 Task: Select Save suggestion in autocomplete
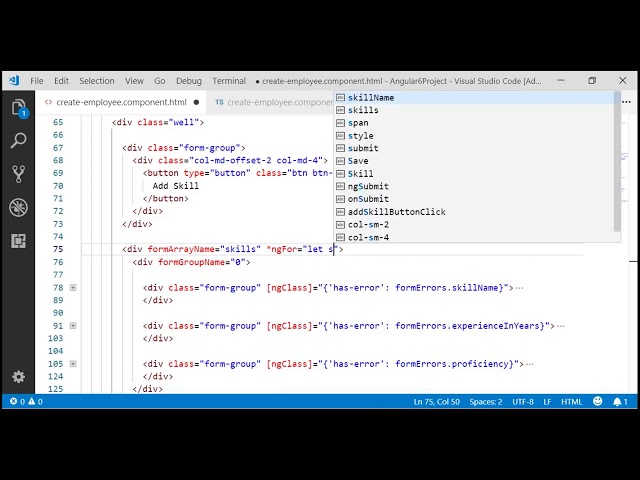[474, 161]
